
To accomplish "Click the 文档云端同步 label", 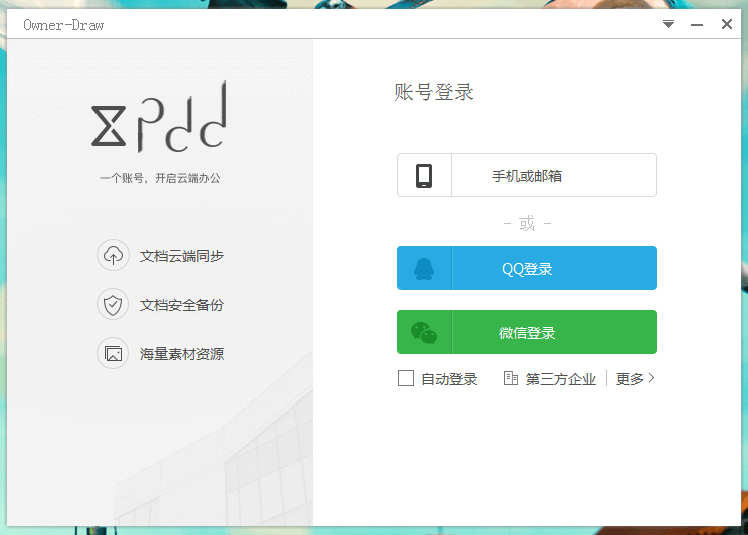I will 182,256.
